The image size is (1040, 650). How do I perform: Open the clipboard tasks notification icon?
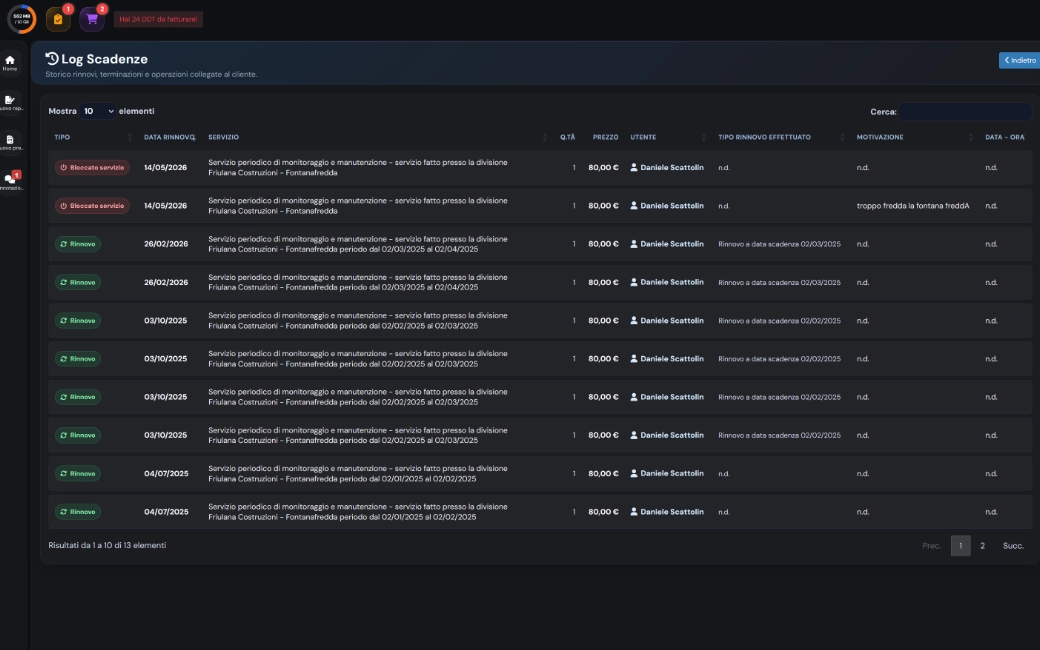click(58, 19)
